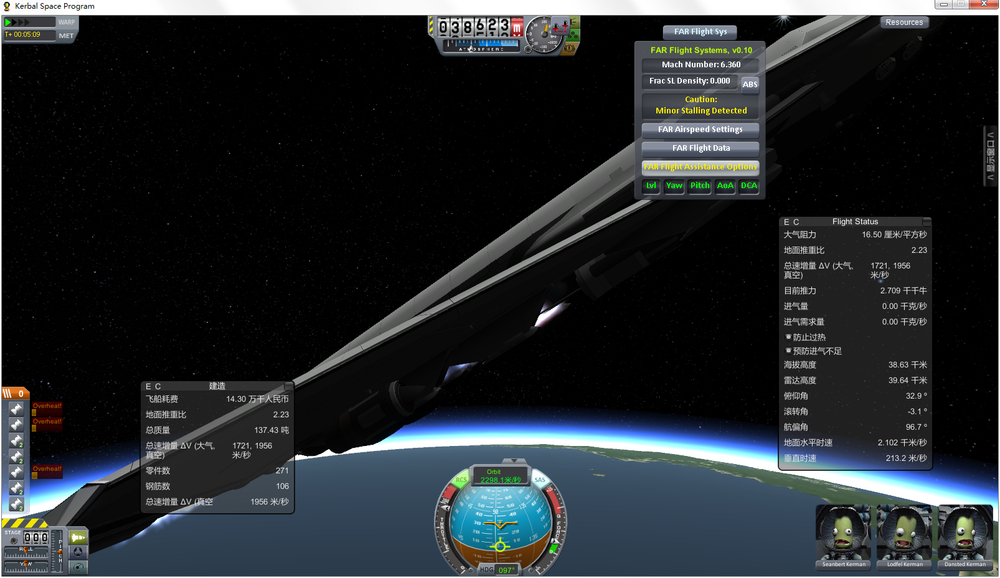
Task: Click the 海拔高度 38.63 value row
Action: pos(855,365)
